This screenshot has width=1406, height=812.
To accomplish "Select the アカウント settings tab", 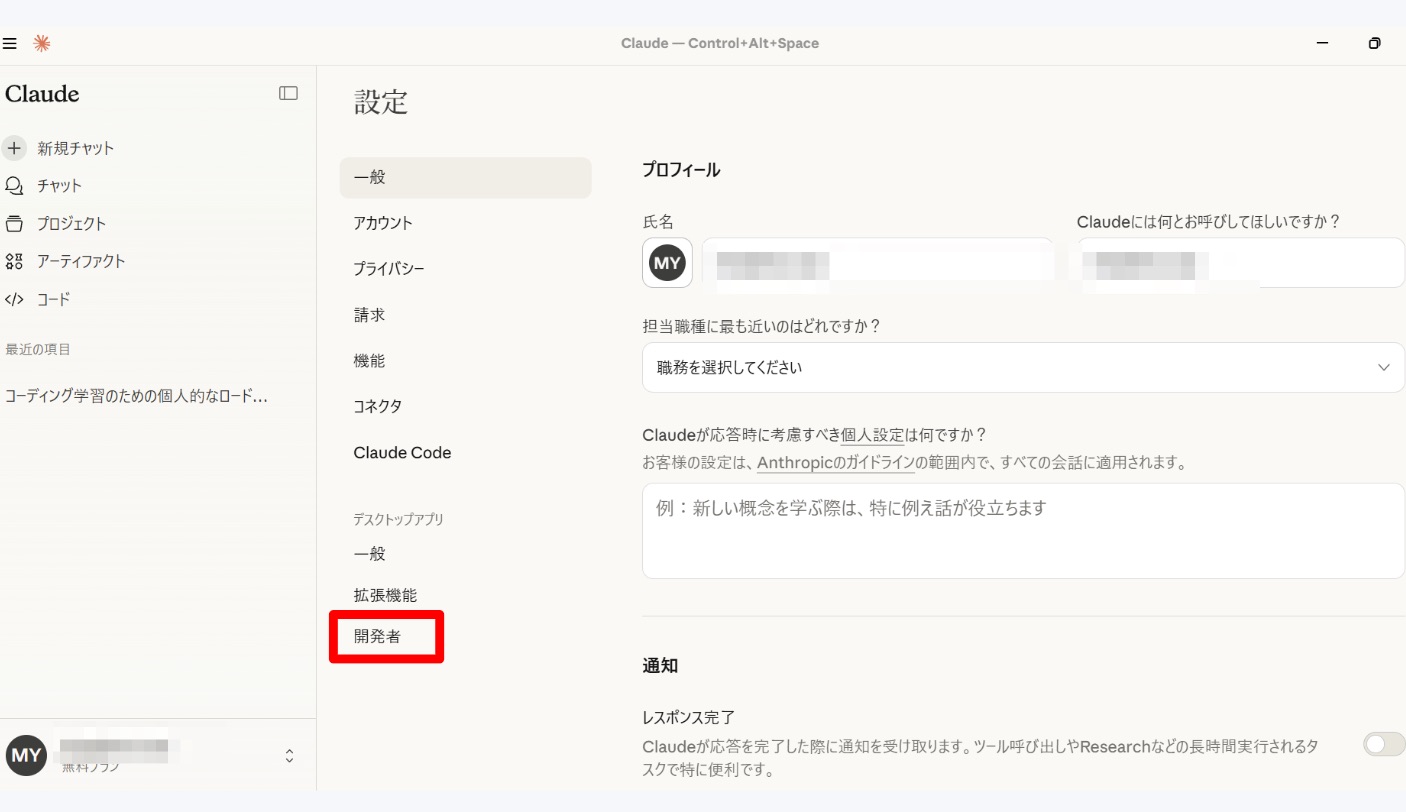I will pos(383,223).
